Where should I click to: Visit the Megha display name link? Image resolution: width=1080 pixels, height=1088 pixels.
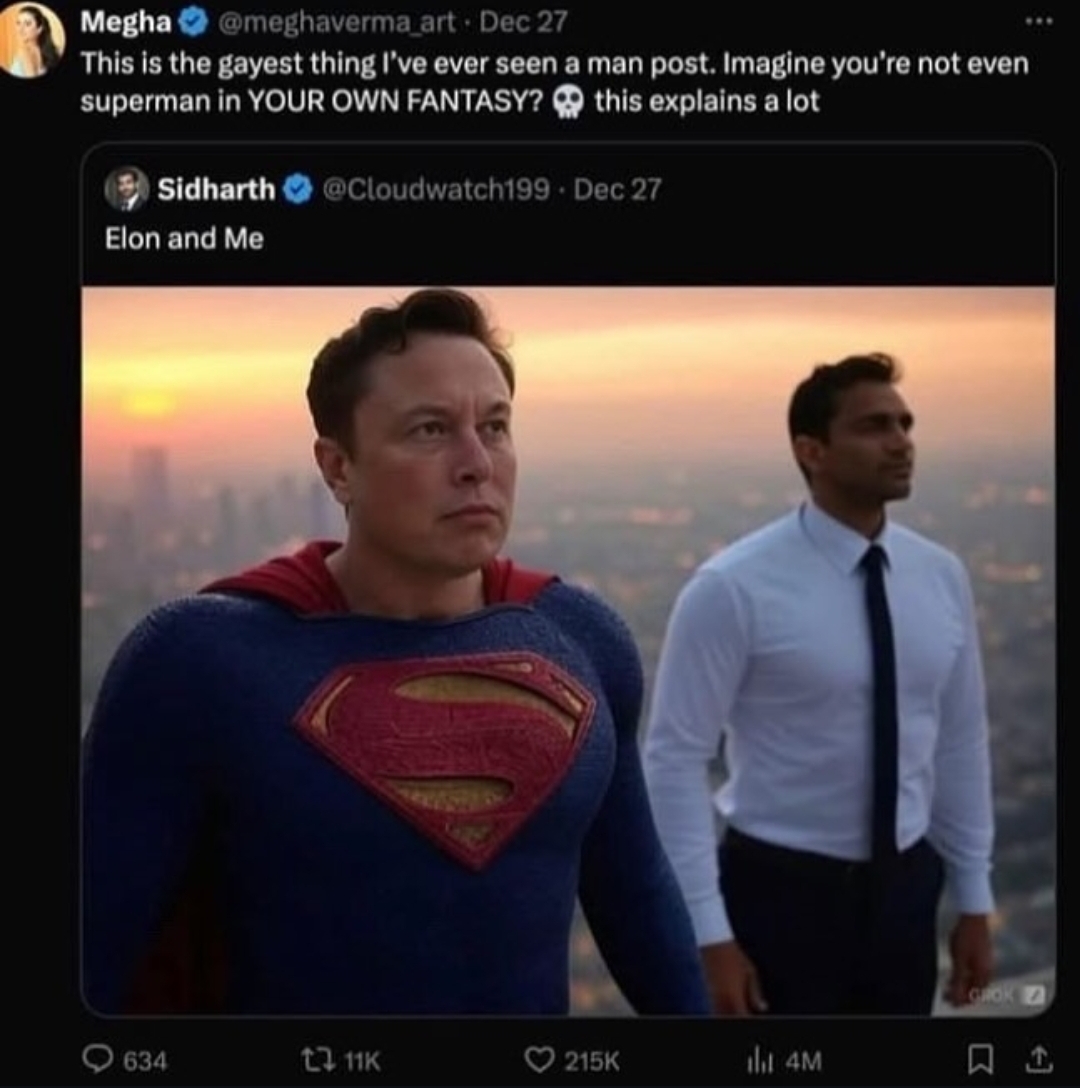coord(126,22)
